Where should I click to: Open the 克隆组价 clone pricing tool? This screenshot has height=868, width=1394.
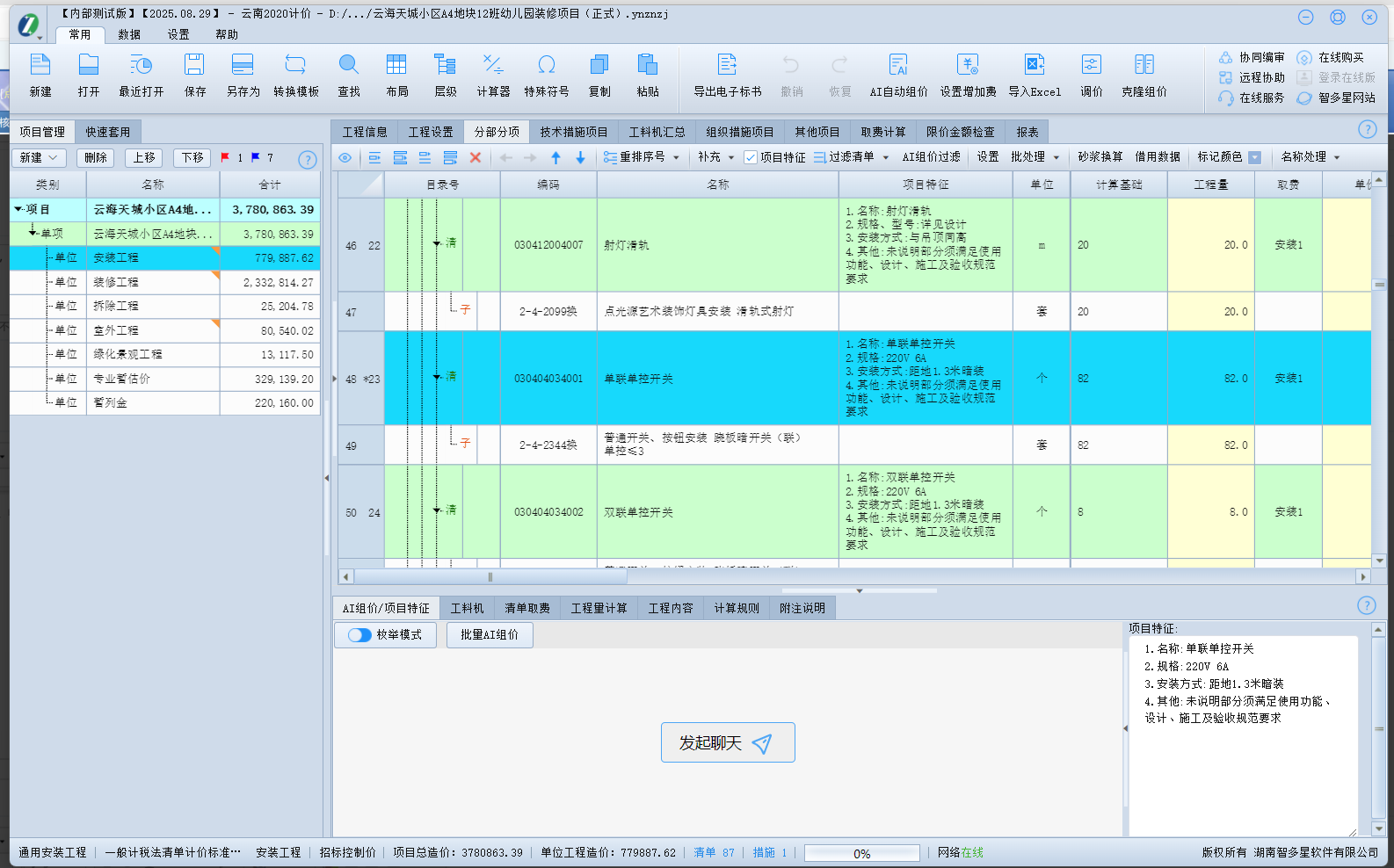[1144, 66]
